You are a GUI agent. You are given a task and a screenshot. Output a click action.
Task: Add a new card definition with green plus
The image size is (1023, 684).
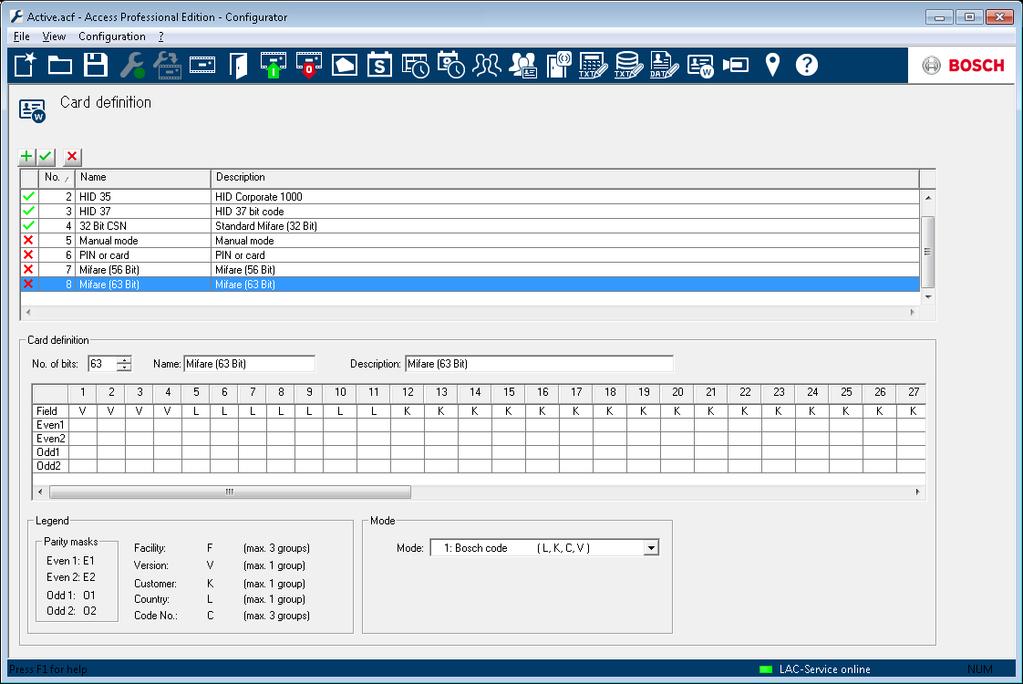click(x=26, y=157)
